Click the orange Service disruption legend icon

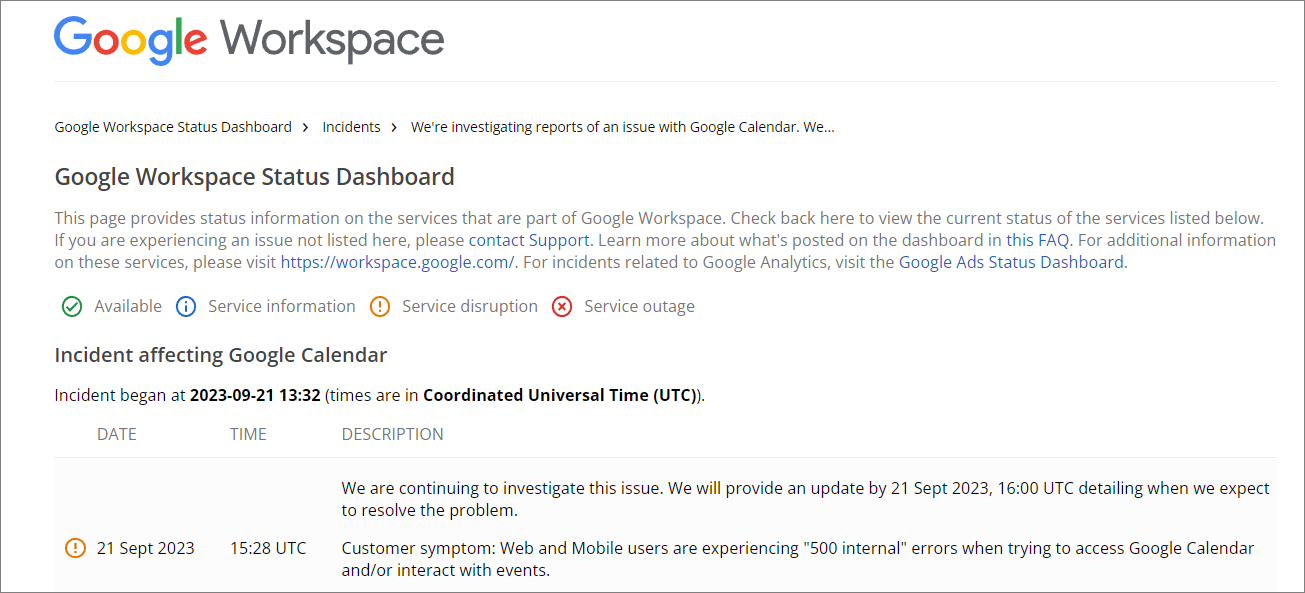380,307
